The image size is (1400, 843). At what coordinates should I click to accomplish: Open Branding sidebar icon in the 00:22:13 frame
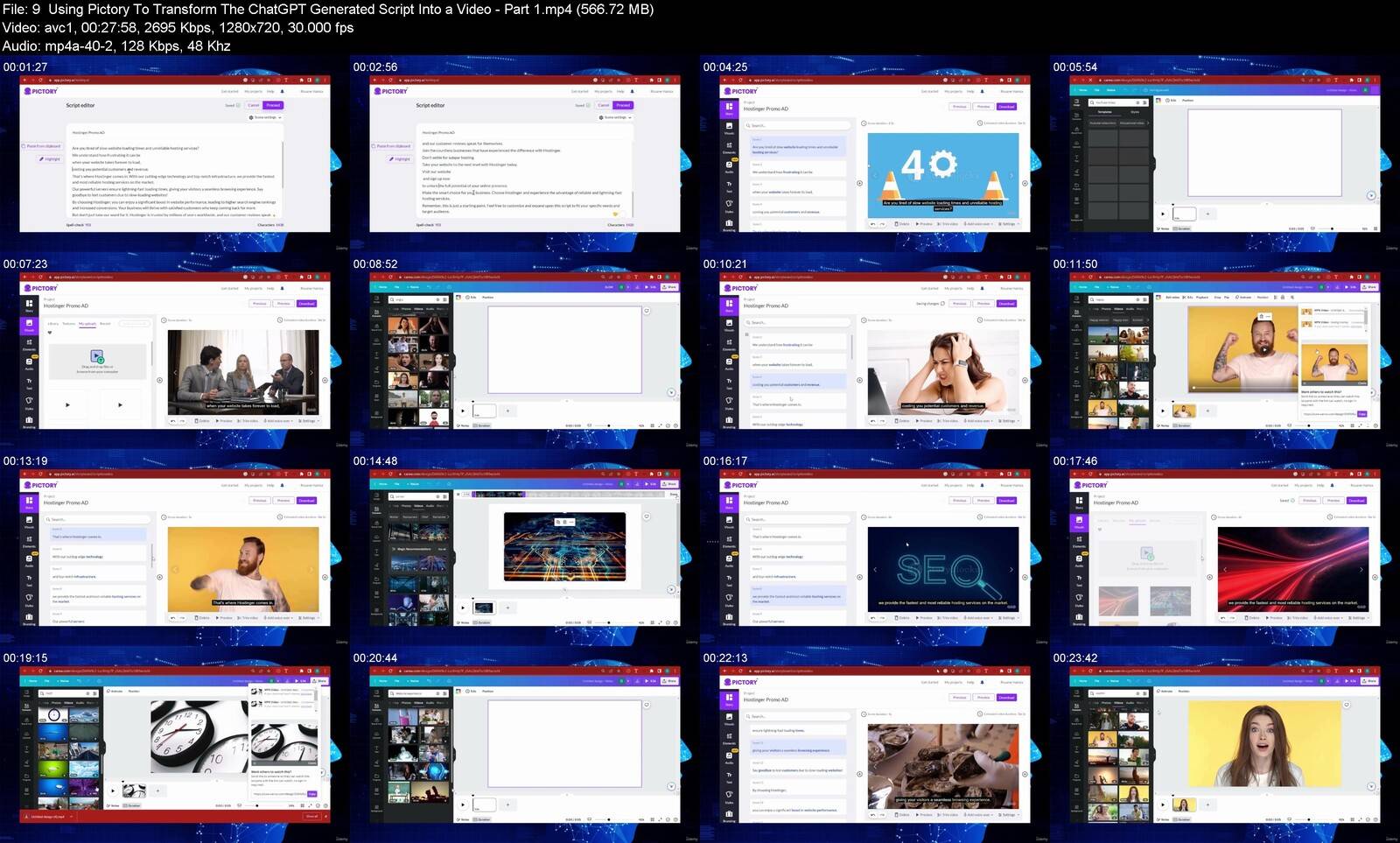point(729,817)
